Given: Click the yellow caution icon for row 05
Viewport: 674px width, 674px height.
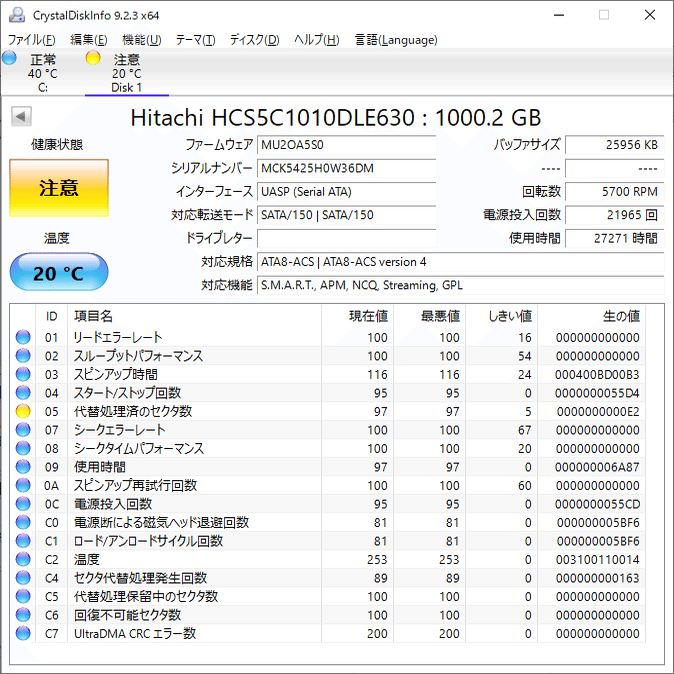Looking at the screenshot, I should coord(23,411).
